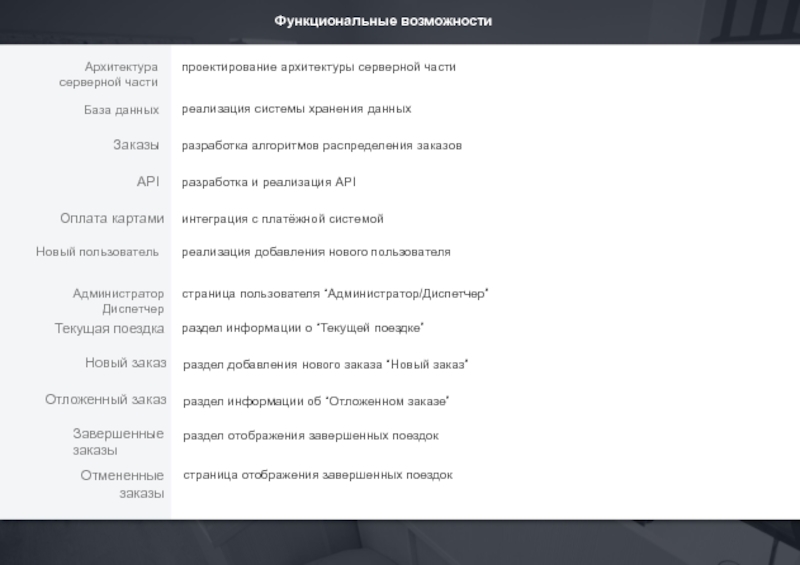The width and height of the screenshot is (800, 565).
Task: Click the "Отмененные заказы" row label
Action: pos(122,484)
